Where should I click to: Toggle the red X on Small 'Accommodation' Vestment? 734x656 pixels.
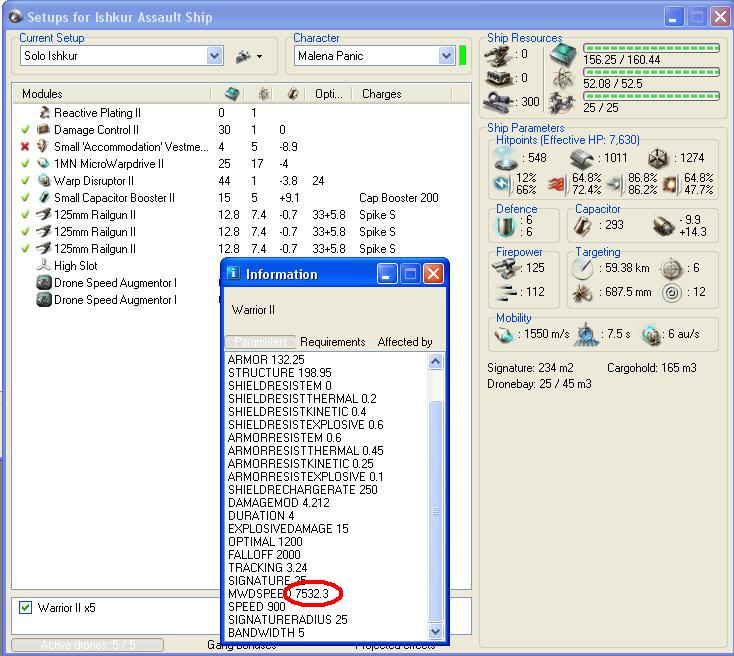point(25,147)
